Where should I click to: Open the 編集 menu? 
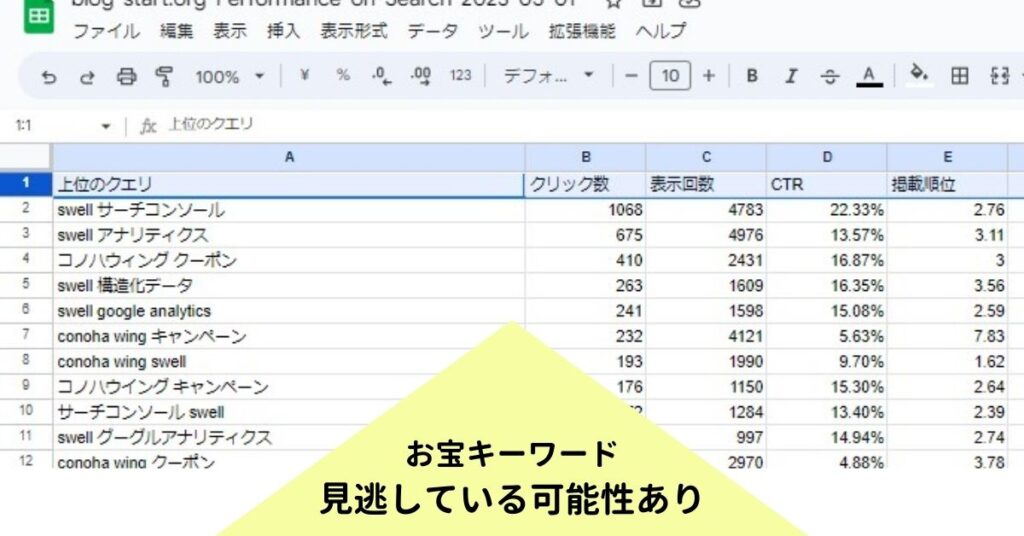[176, 31]
